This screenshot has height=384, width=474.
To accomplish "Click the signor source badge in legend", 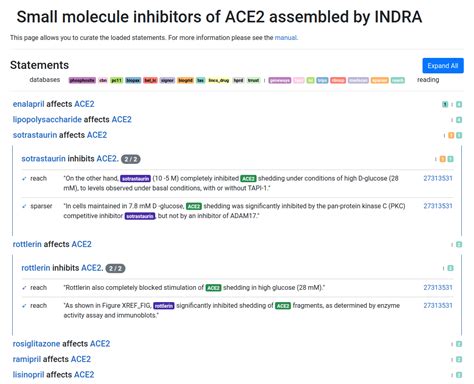I will coord(167,80).
